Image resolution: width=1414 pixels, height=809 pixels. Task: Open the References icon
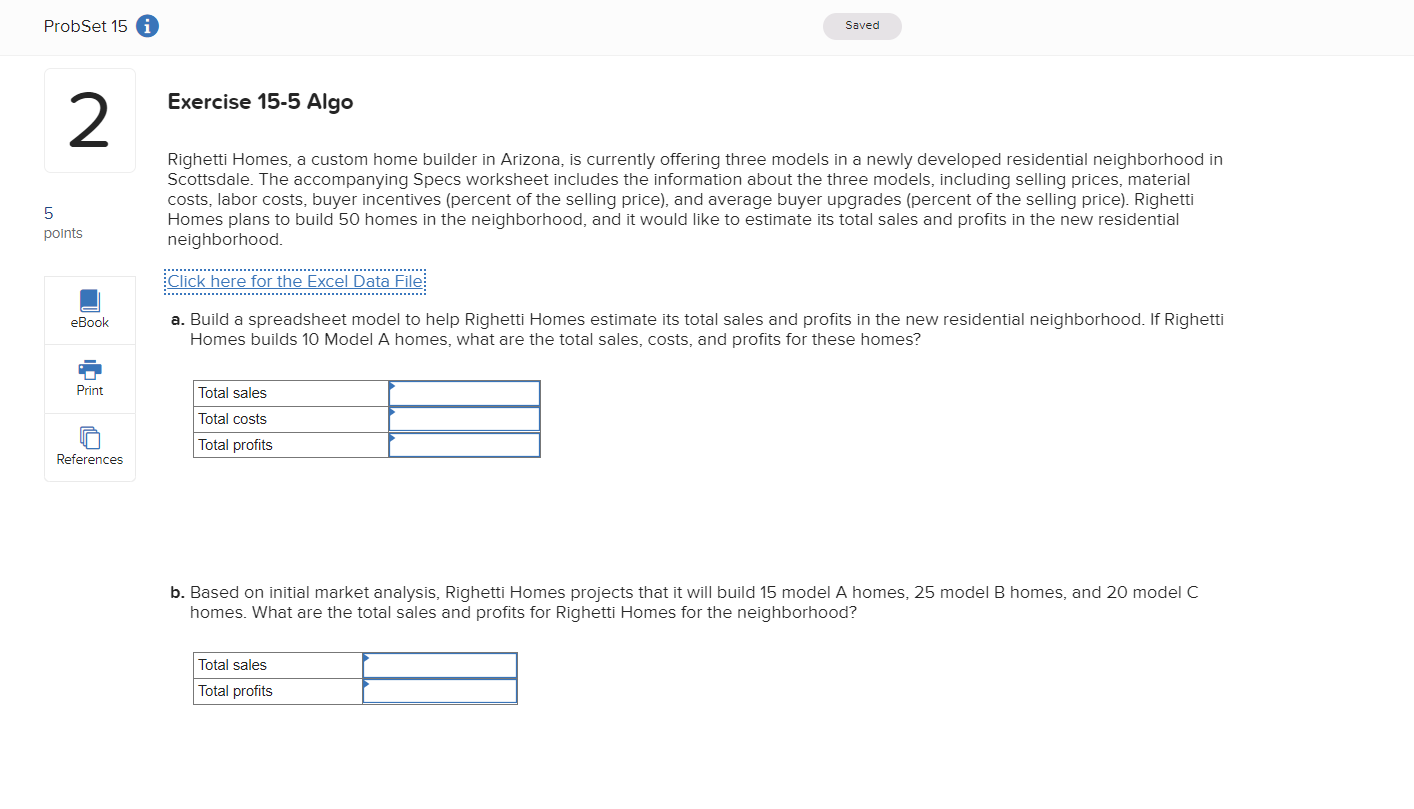coord(90,438)
